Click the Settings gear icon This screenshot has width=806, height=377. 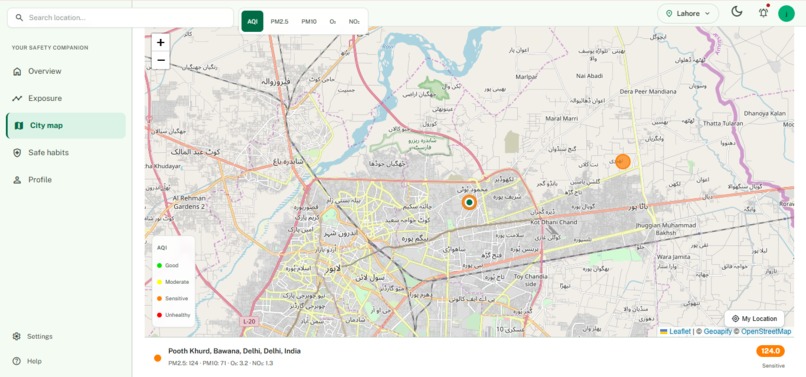16,336
